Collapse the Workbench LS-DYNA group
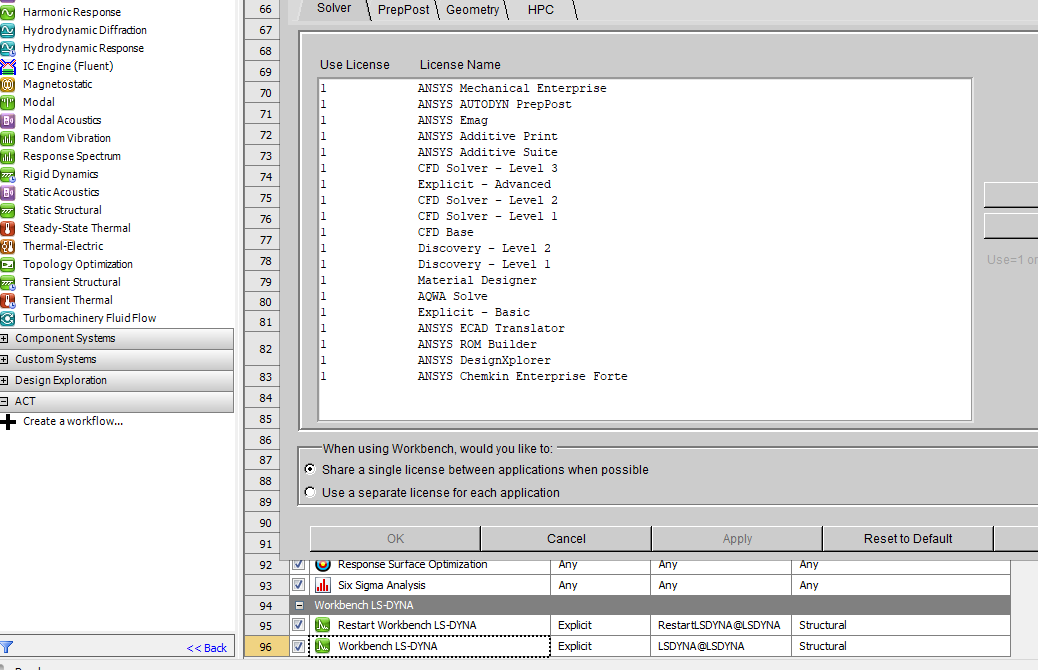1038x670 pixels. (x=299, y=605)
